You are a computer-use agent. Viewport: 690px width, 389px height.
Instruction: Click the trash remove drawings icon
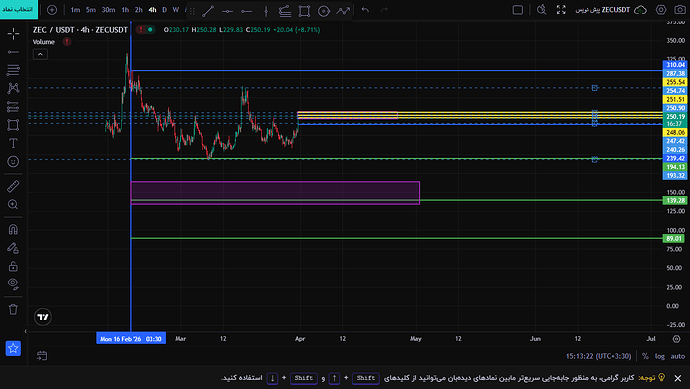coord(13,309)
